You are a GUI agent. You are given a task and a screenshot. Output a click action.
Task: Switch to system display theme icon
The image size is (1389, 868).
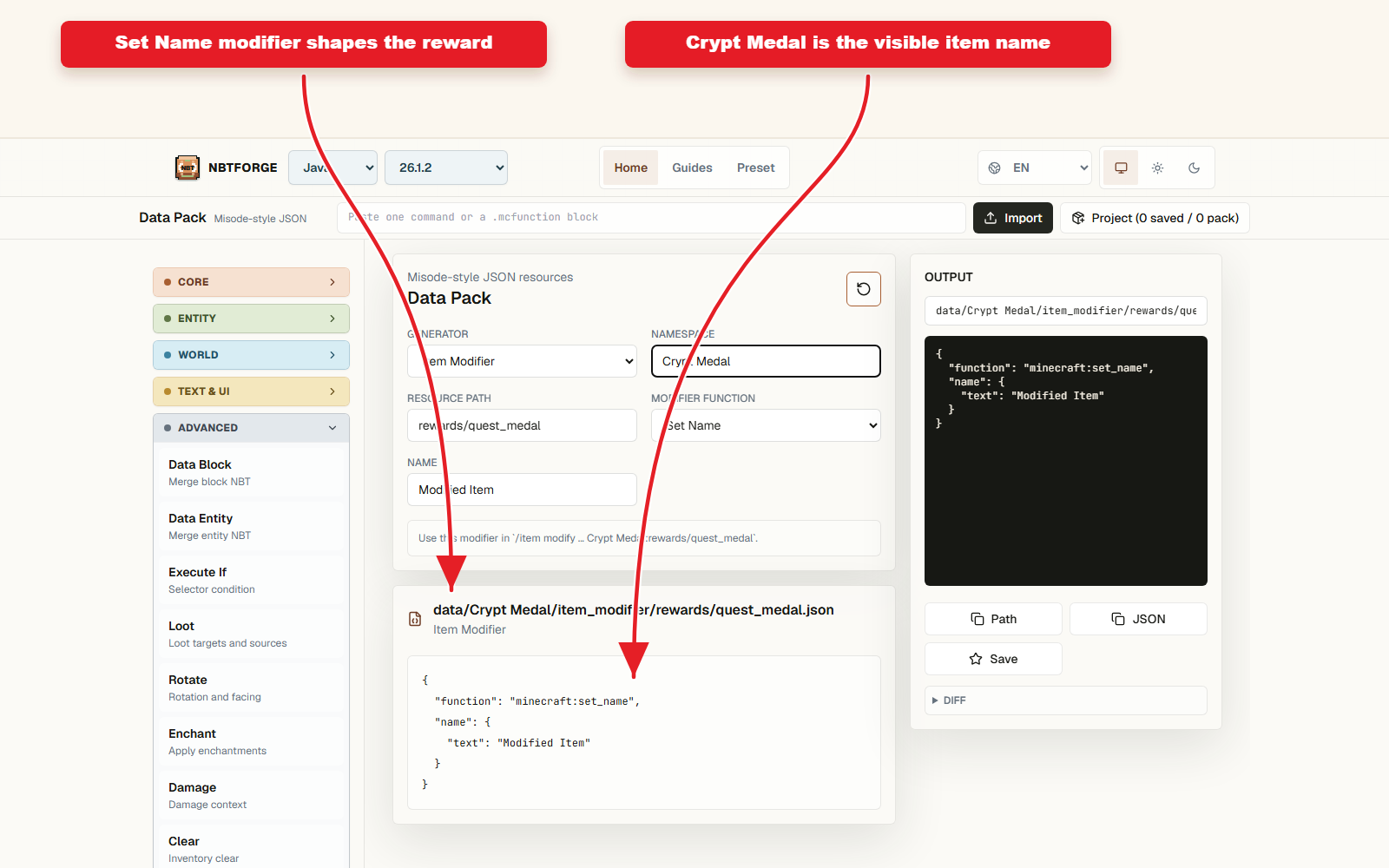tap(1121, 168)
